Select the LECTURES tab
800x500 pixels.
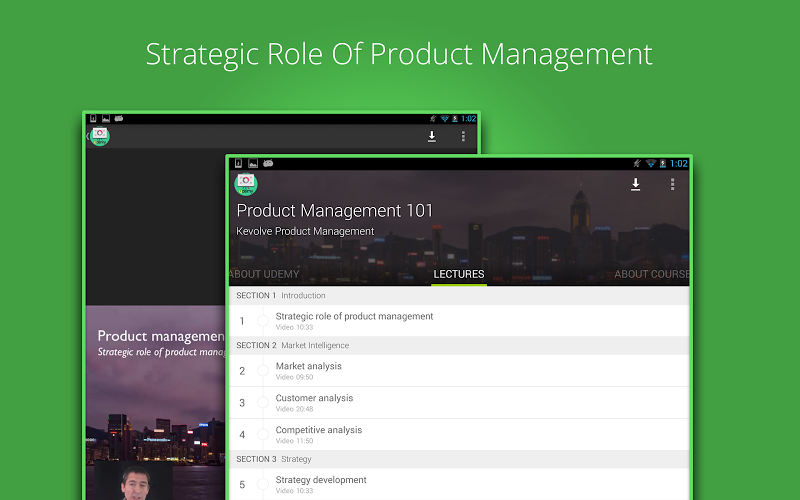tap(459, 274)
